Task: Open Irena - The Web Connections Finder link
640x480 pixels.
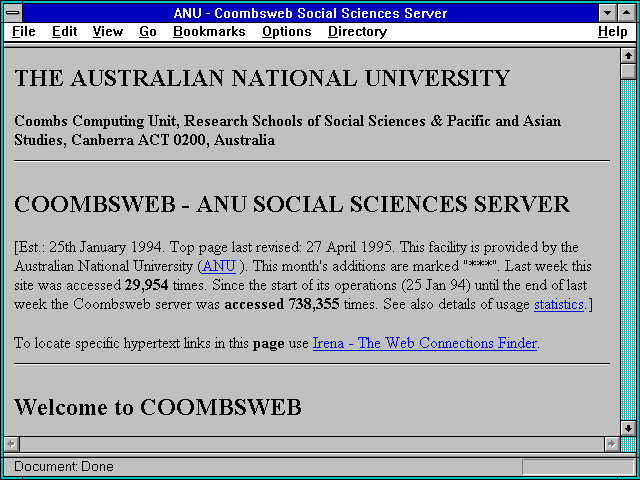Action: tap(424, 343)
